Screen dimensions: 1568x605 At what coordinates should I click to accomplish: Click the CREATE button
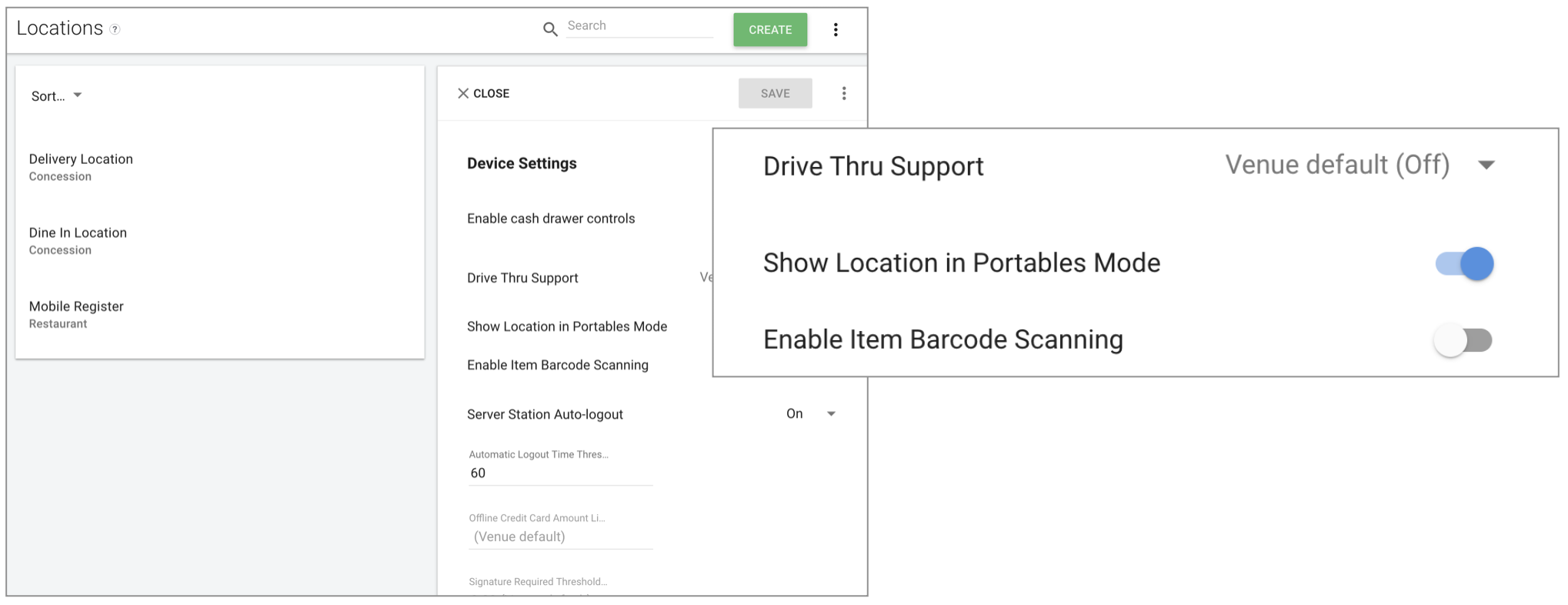(x=770, y=29)
